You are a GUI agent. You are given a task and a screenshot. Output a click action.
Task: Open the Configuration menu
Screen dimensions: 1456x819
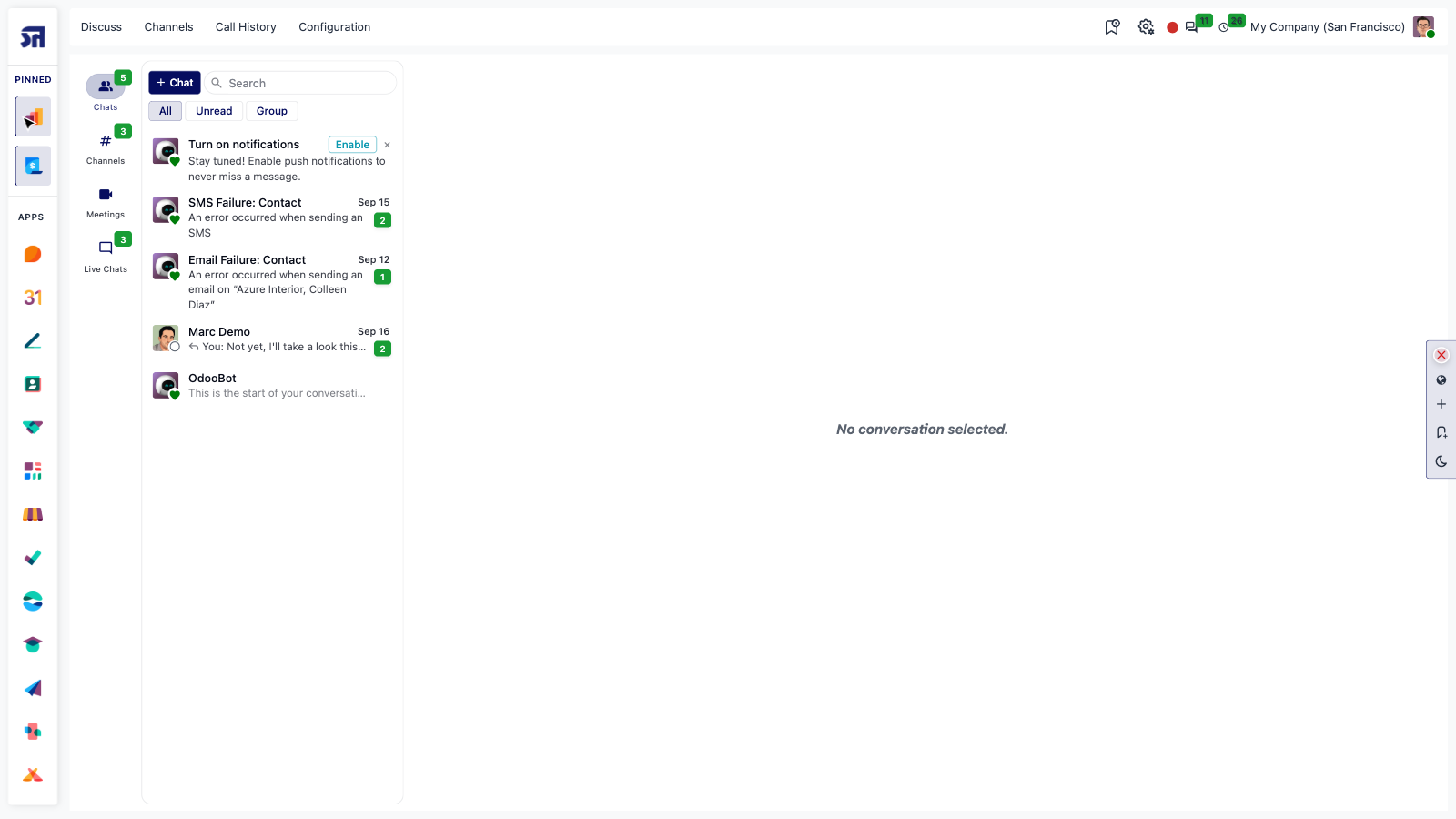coord(335,27)
